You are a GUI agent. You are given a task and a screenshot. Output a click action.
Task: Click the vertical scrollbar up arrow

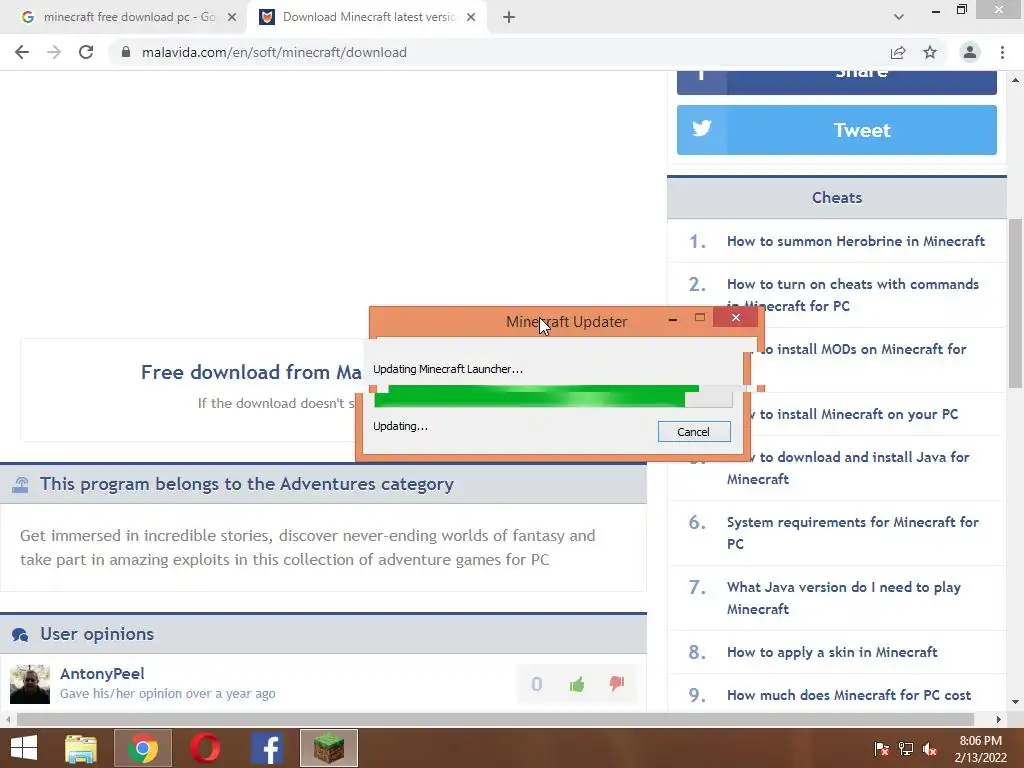(1016, 80)
